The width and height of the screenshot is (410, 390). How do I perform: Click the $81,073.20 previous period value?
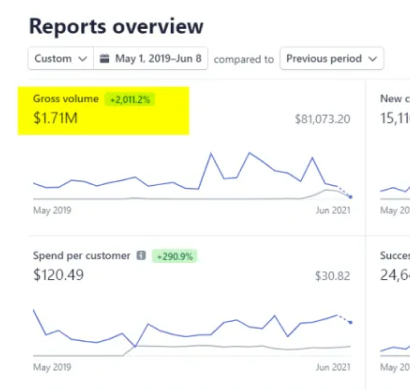click(x=322, y=119)
